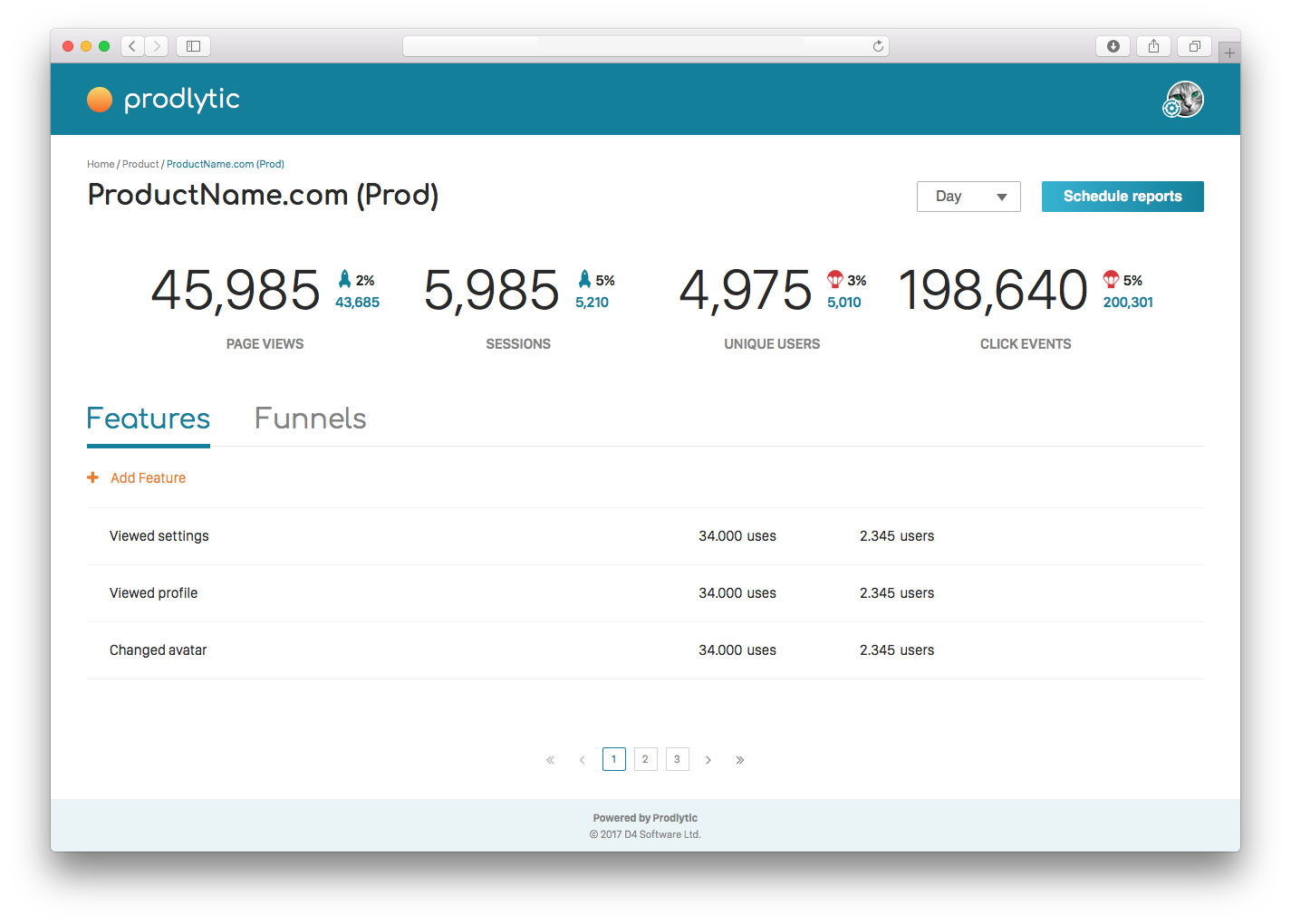
Task: Click the browser share button
Action: [1153, 46]
